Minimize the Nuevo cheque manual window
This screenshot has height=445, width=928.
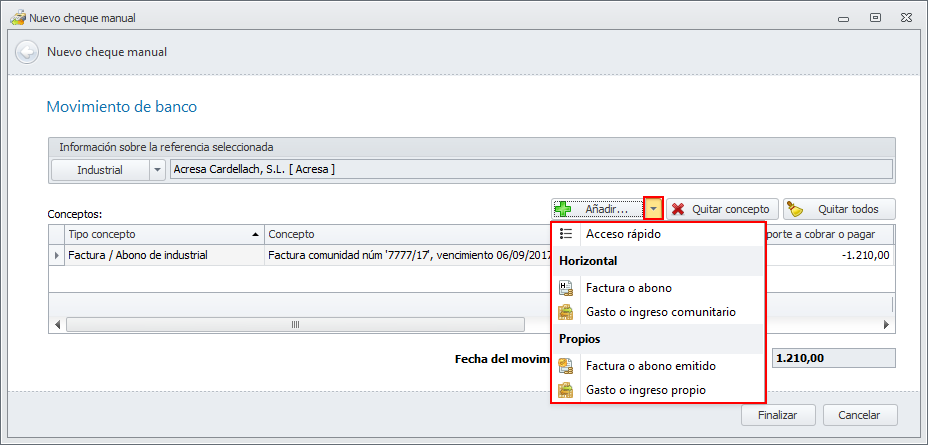click(x=845, y=18)
